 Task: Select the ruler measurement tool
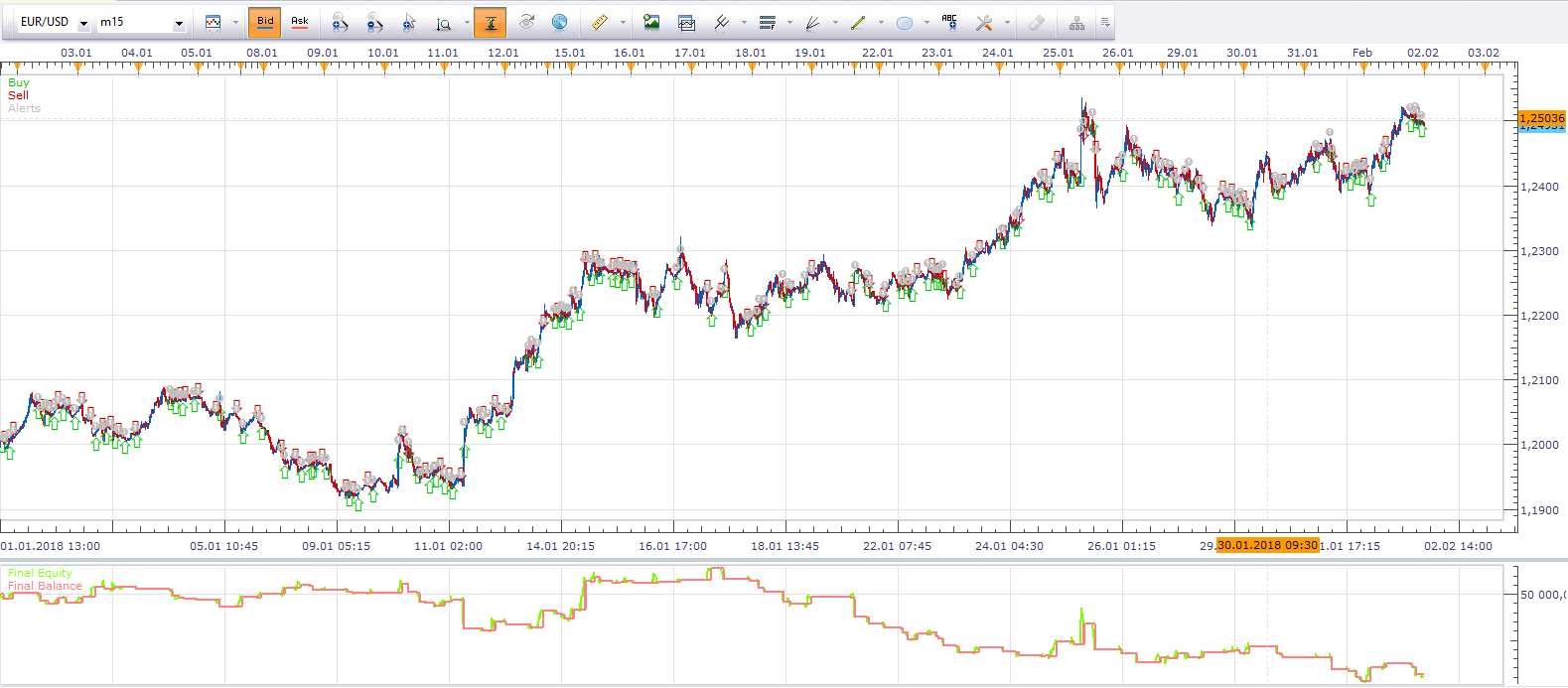click(x=599, y=22)
